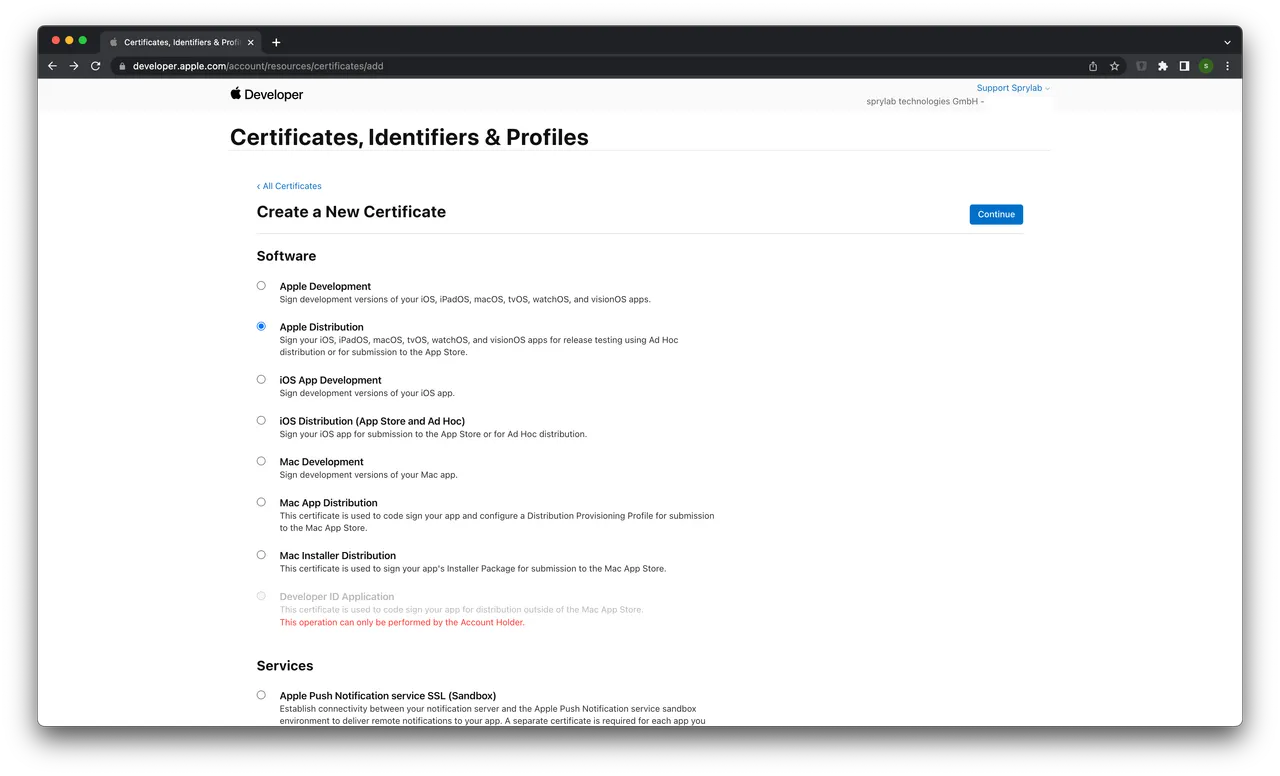Image resolution: width=1280 pixels, height=776 pixels.
Task: Go back via the All Certificates link
Action: click(x=289, y=186)
